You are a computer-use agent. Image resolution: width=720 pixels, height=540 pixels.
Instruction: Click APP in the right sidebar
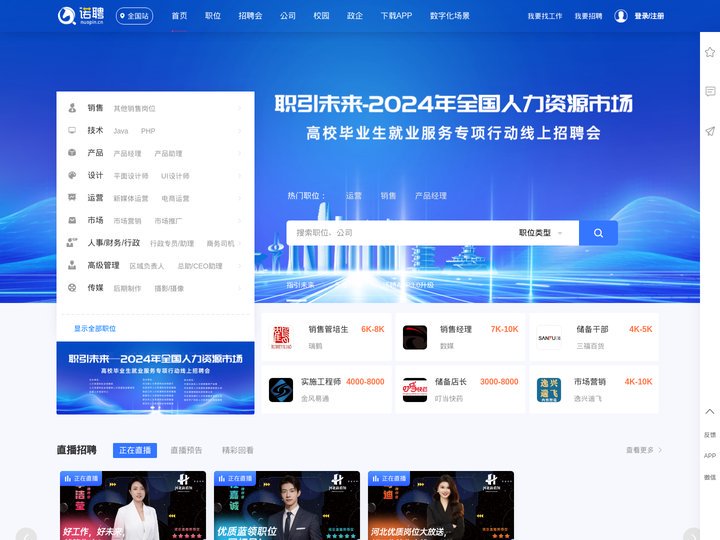[710, 456]
